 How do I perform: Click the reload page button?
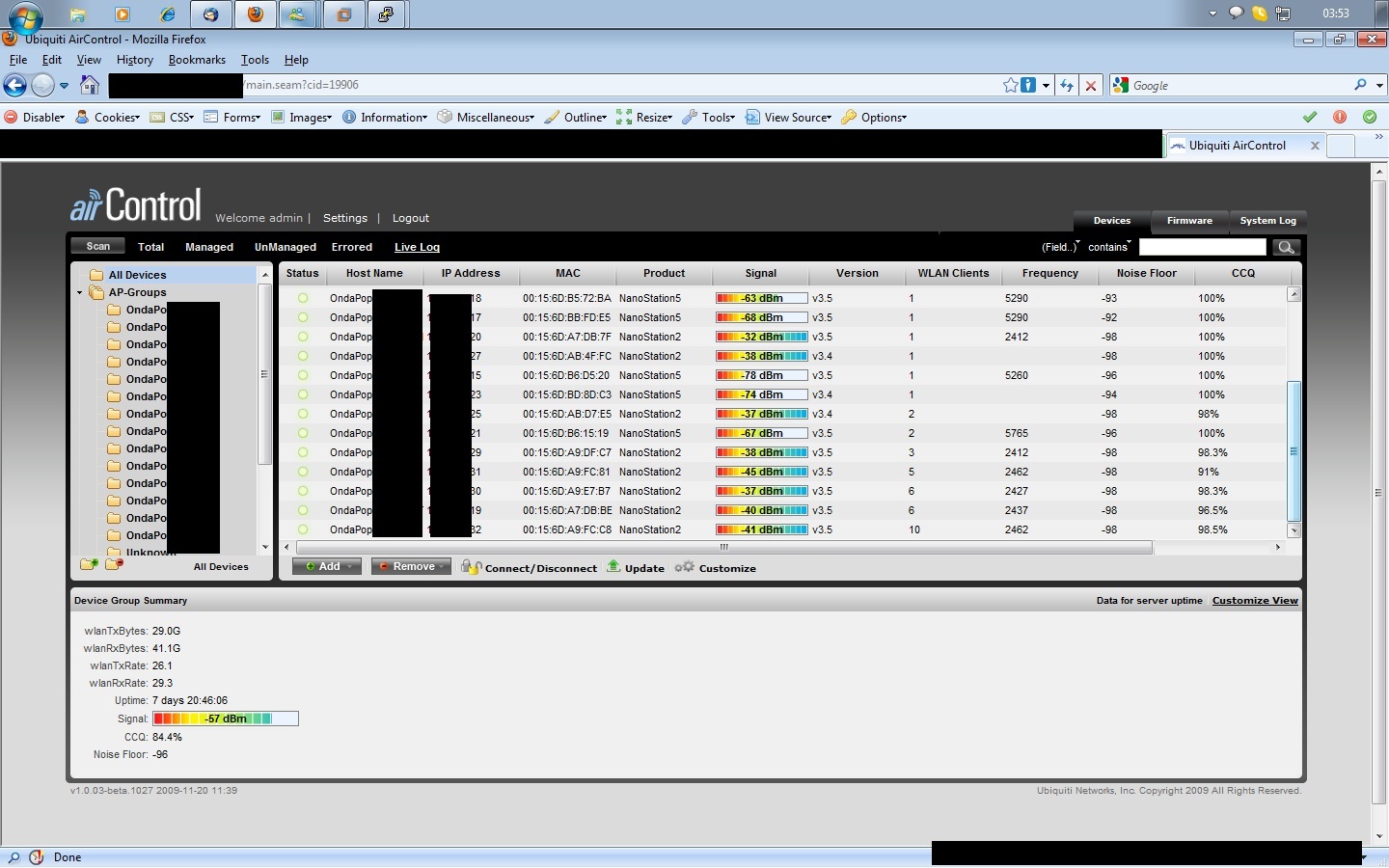(x=1066, y=86)
